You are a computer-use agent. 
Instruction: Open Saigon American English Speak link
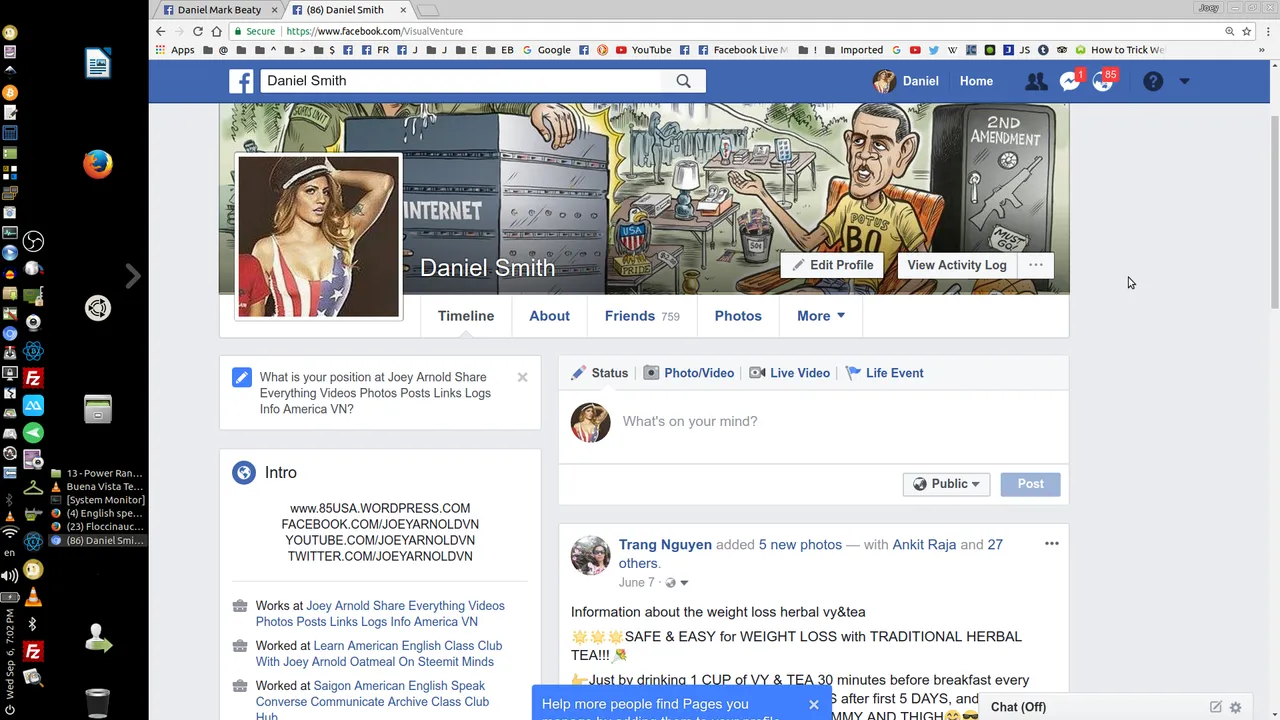[372, 701]
